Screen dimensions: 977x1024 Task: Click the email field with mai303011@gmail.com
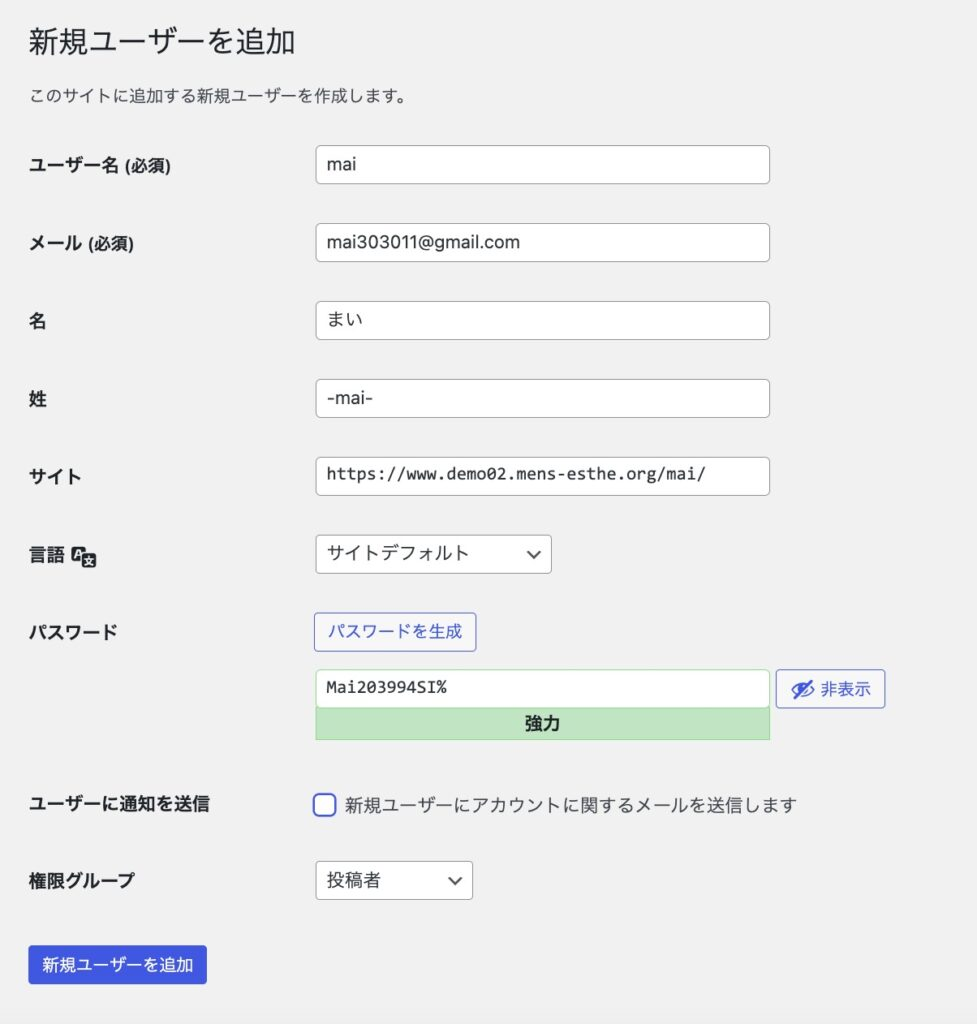(542, 243)
